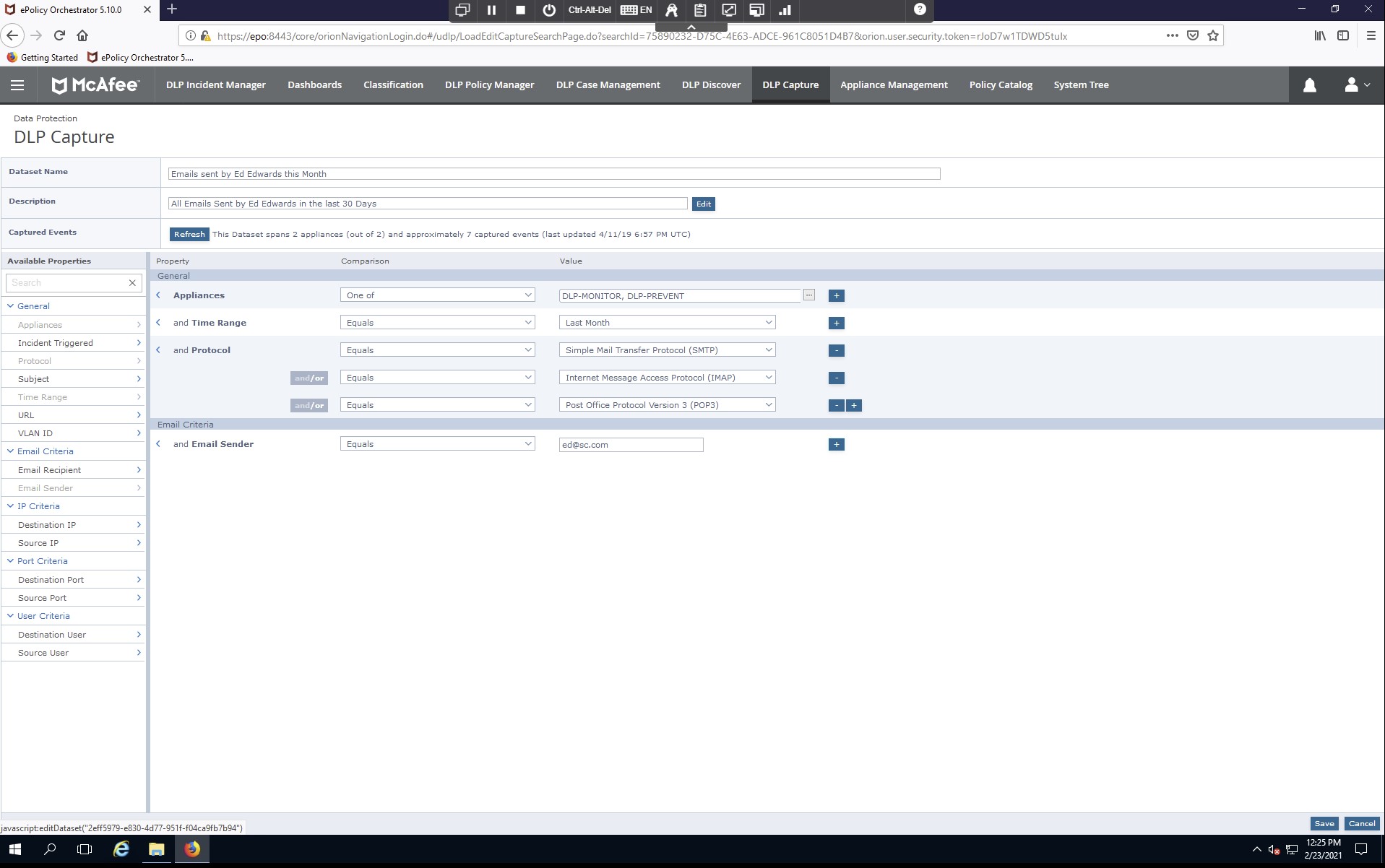Click the Edit description button

coord(704,204)
